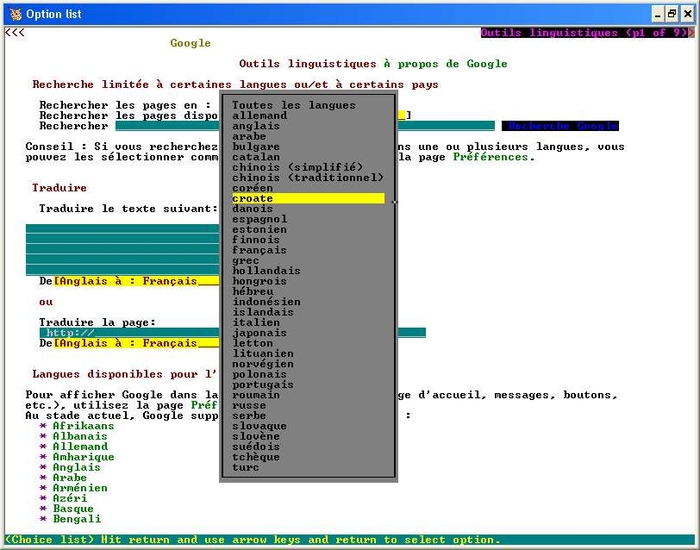Open the 'Arabe' interface language link

70,478
